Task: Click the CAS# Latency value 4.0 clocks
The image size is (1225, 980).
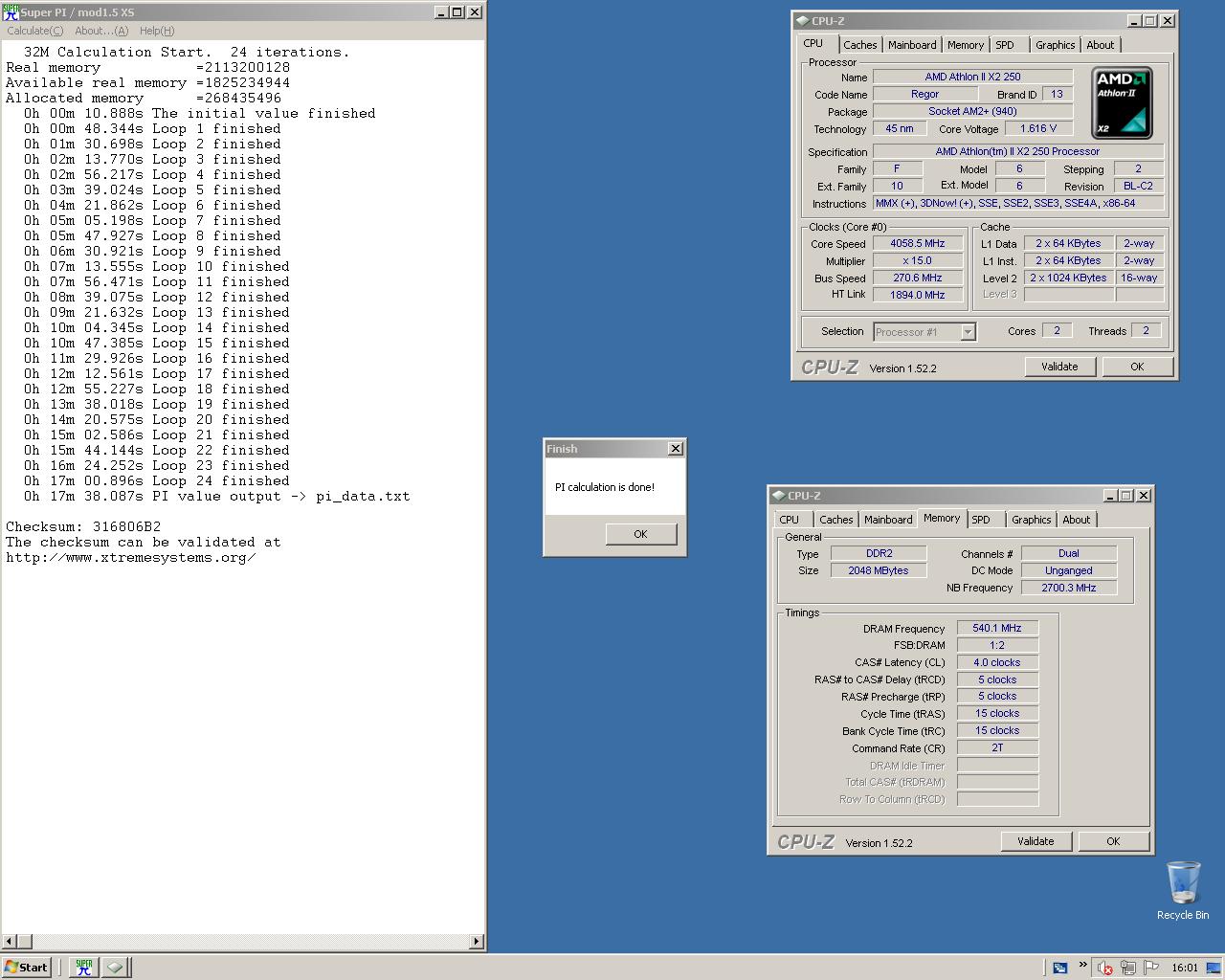Action: pos(997,662)
